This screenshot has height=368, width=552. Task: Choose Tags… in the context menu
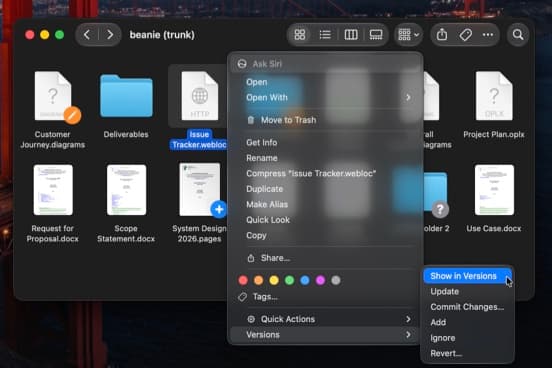click(326, 297)
